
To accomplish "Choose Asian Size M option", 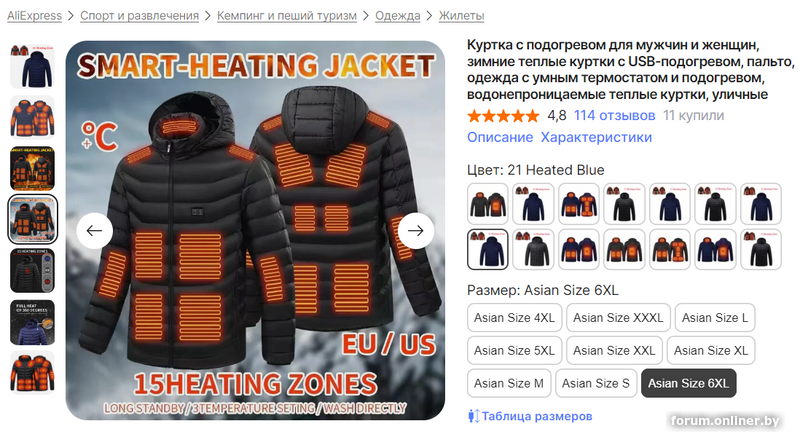I will pyautogui.click(x=509, y=383).
